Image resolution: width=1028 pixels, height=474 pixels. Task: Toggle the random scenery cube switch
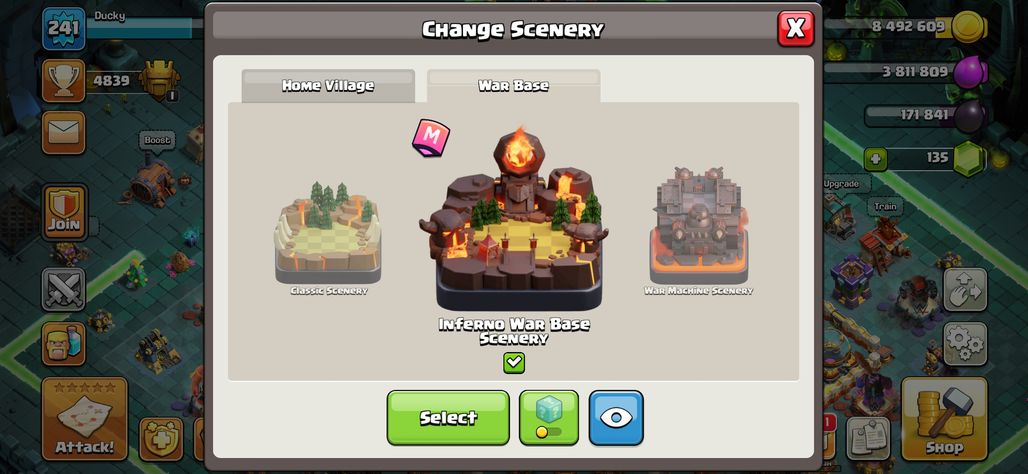[x=549, y=418]
